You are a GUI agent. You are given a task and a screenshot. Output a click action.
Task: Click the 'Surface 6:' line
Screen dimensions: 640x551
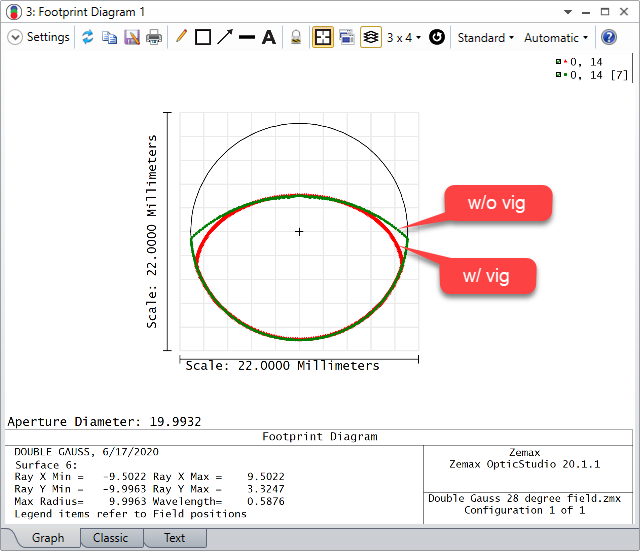click(46, 465)
